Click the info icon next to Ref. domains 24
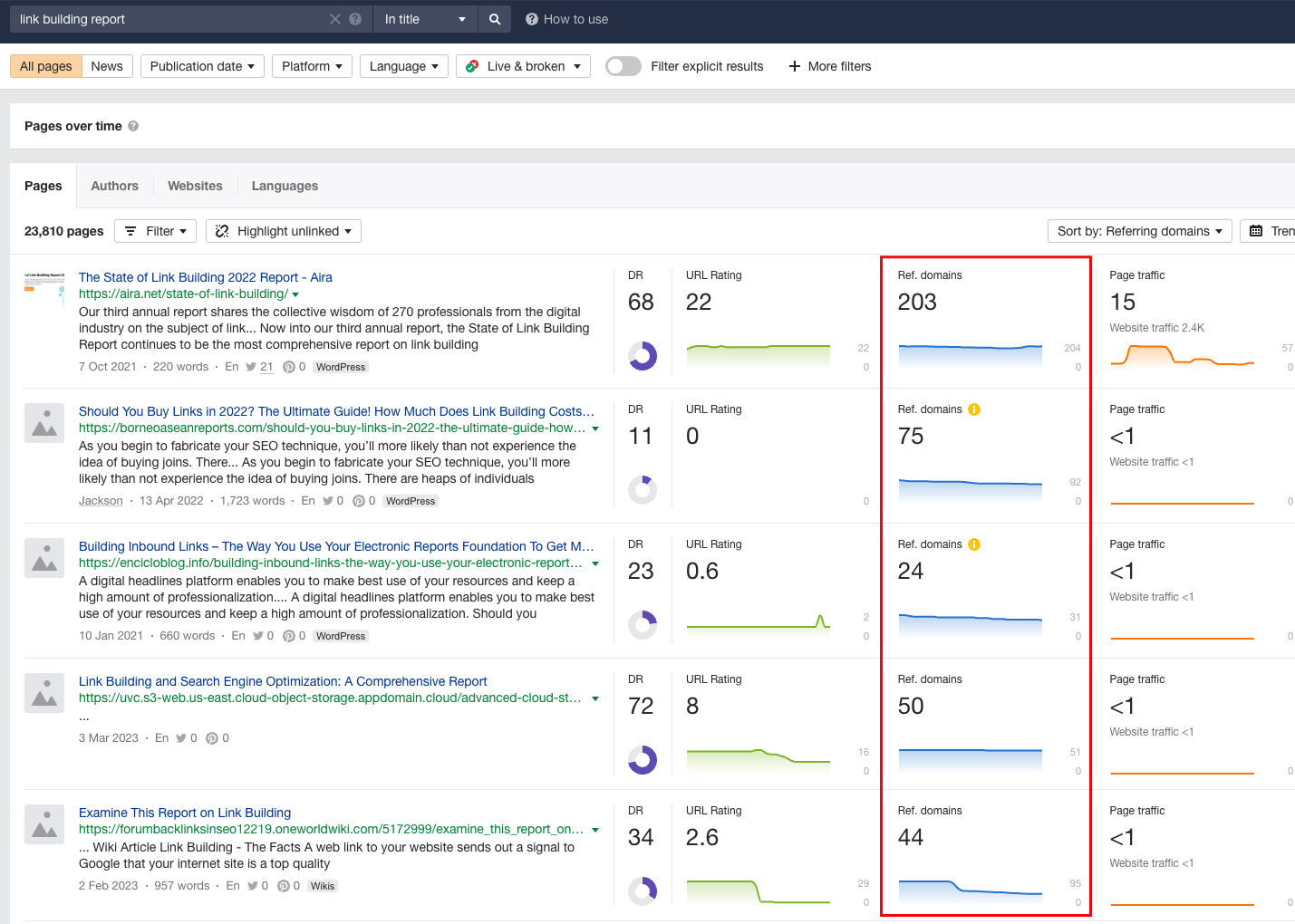This screenshot has width=1295, height=924. point(972,544)
